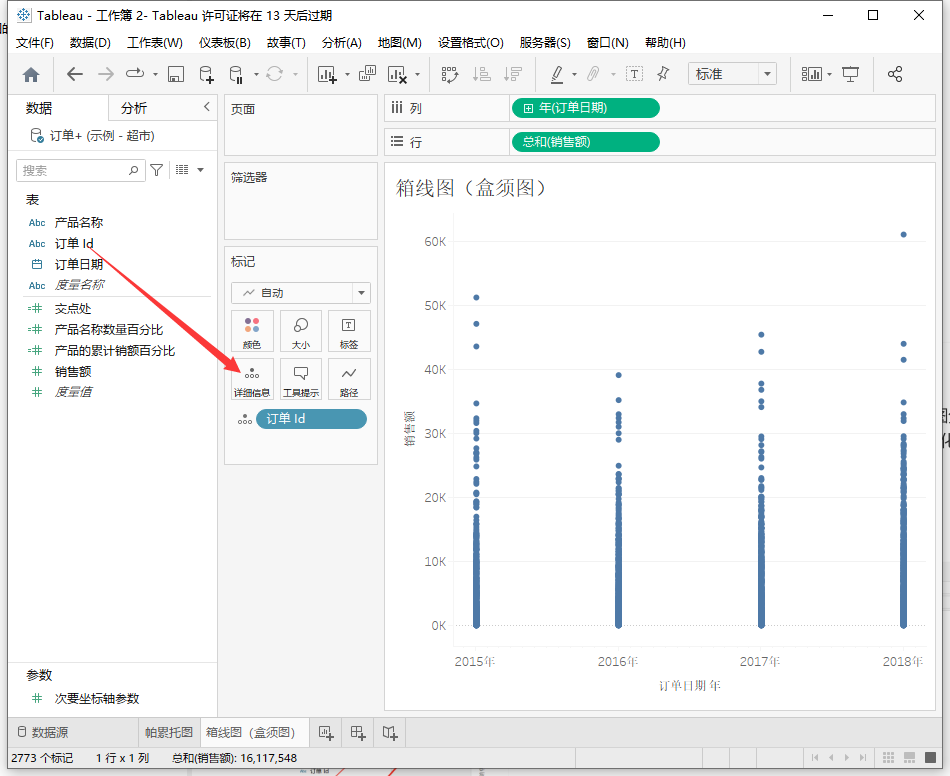Show filmstrip view icon
The width and height of the screenshot is (950, 776).
(909, 758)
